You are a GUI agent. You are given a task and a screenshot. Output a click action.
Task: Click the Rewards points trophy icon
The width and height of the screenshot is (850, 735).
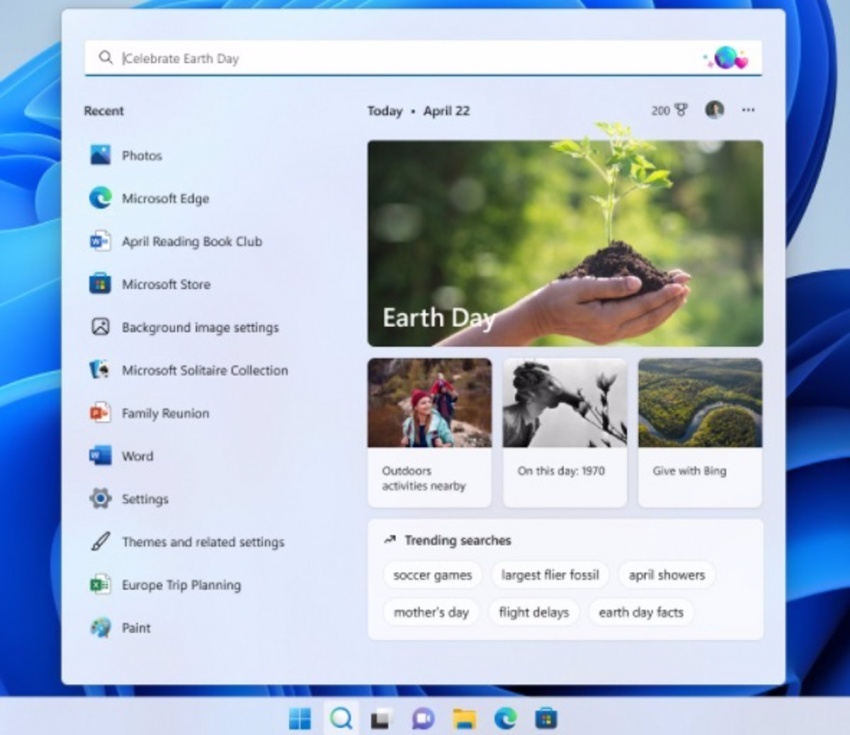682,111
